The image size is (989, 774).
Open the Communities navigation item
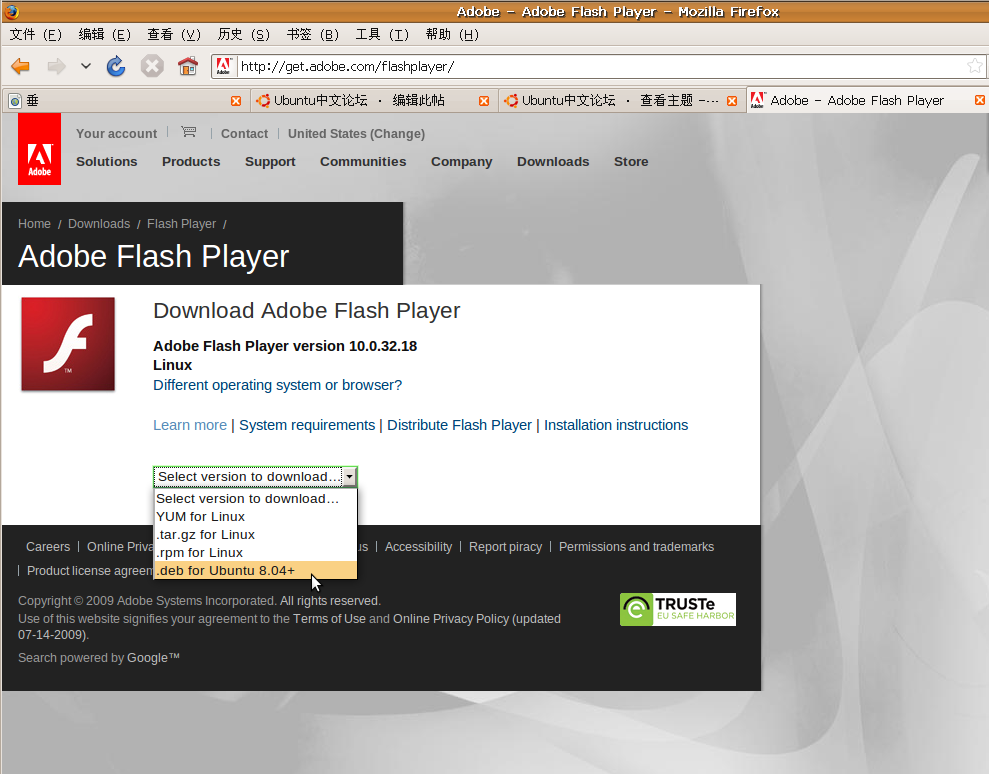(363, 161)
